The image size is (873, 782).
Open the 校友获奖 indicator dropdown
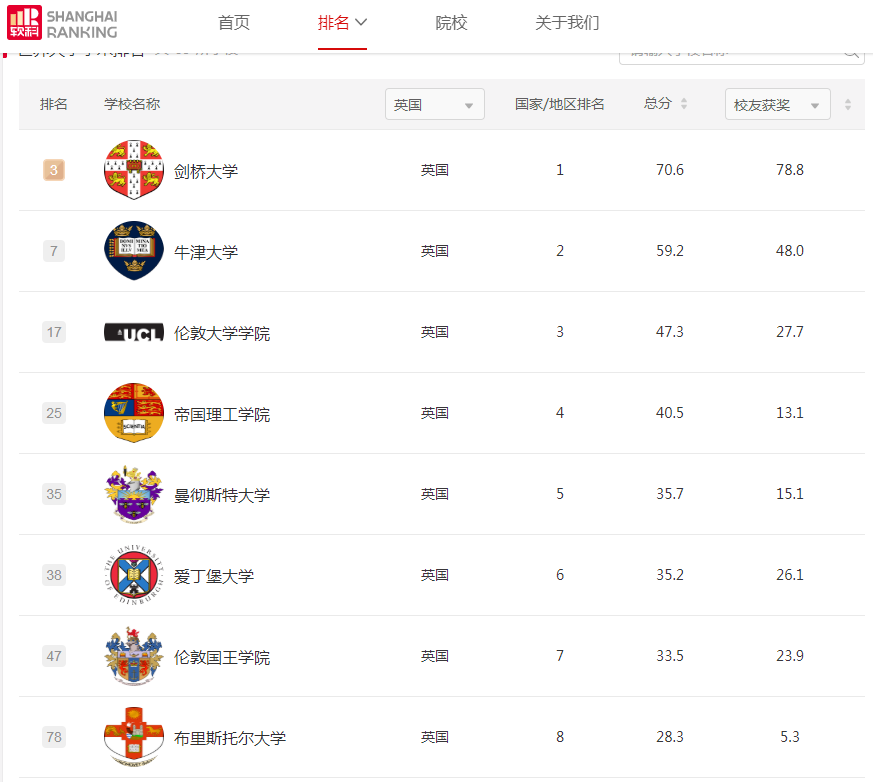(x=778, y=104)
